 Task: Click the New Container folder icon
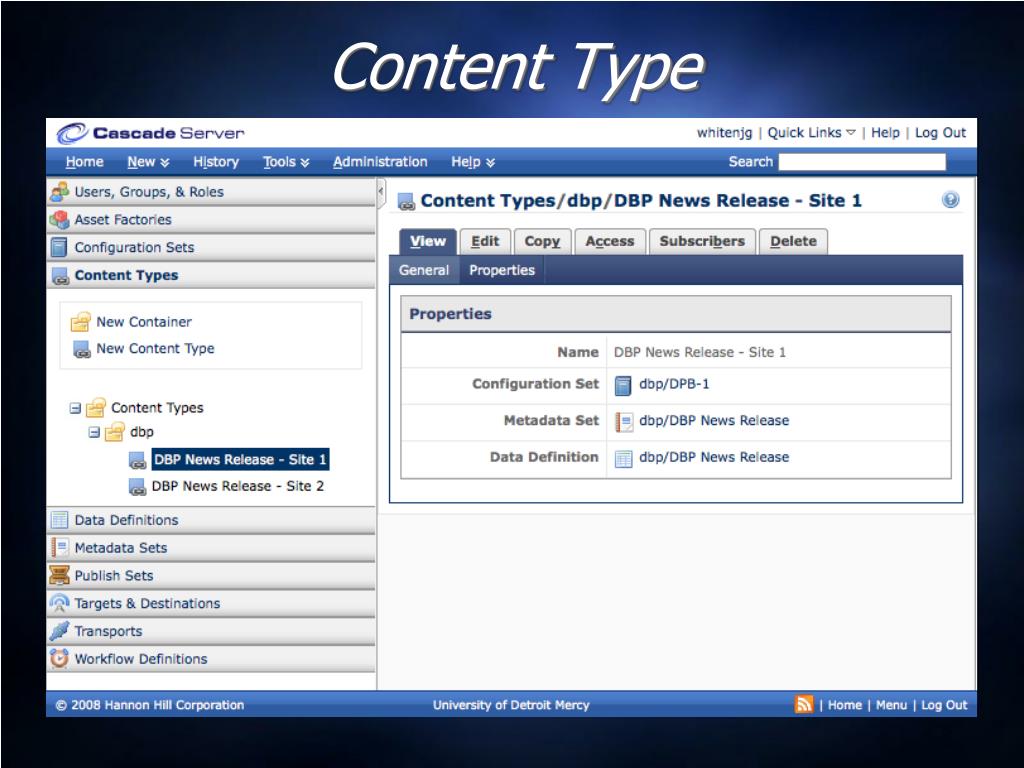coord(80,321)
